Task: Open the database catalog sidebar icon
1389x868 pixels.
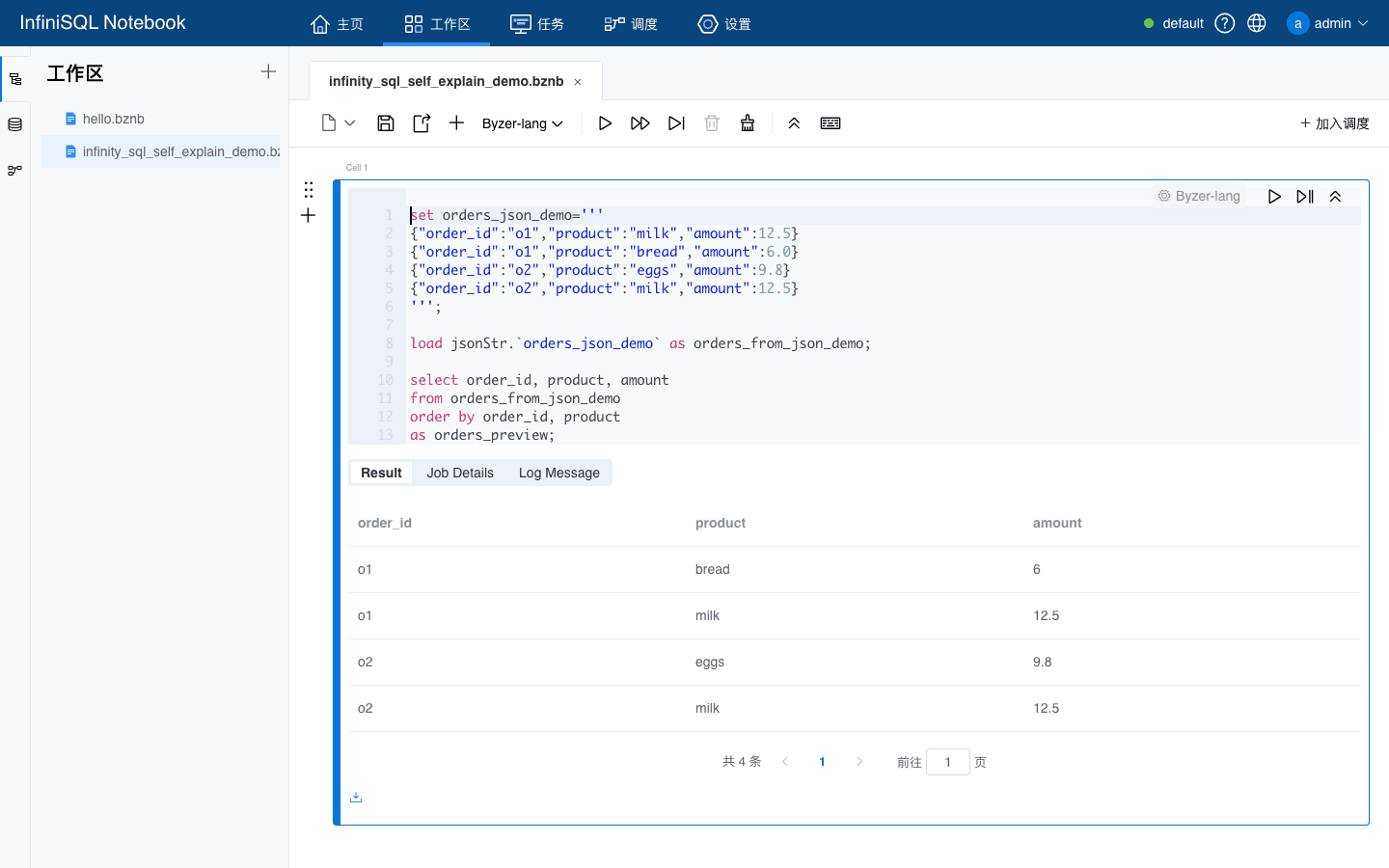Action: click(x=15, y=124)
